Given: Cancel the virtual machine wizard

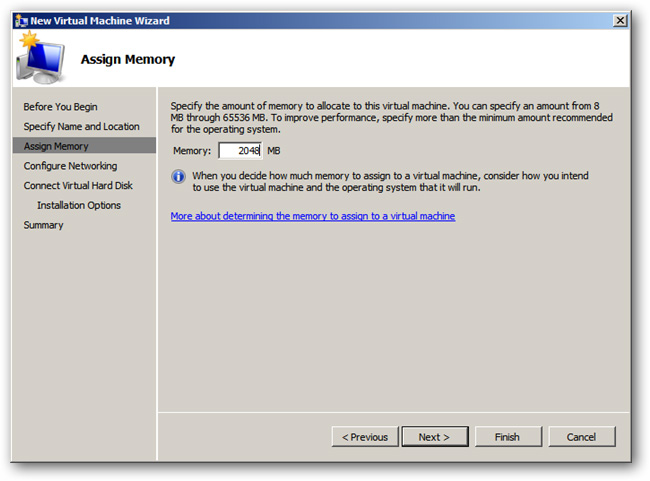Looking at the screenshot, I should tap(582, 437).
